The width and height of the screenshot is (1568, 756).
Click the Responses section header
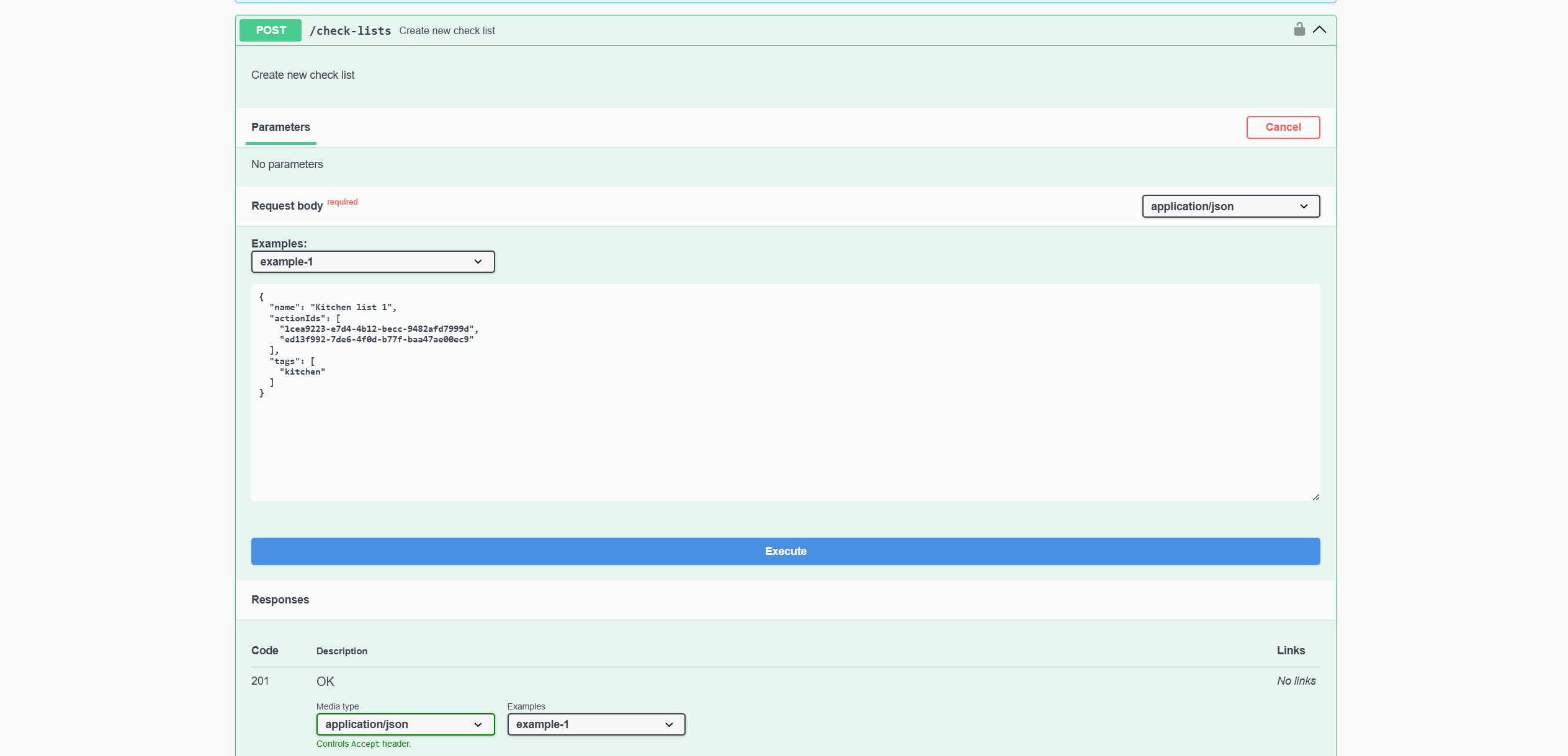pos(280,600)
